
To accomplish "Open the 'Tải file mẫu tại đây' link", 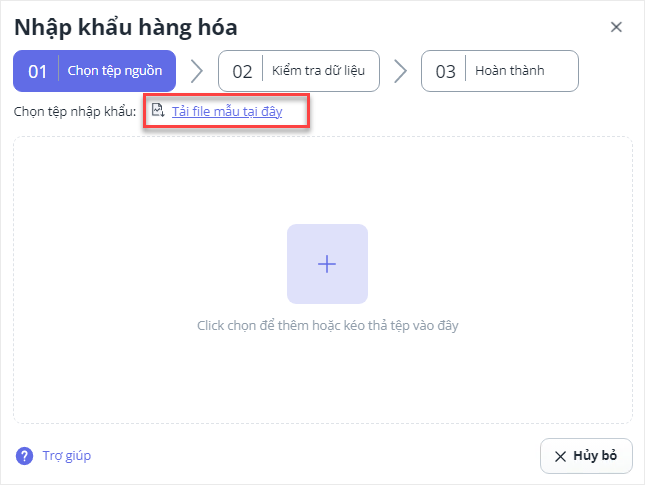I will click(227, 111).
